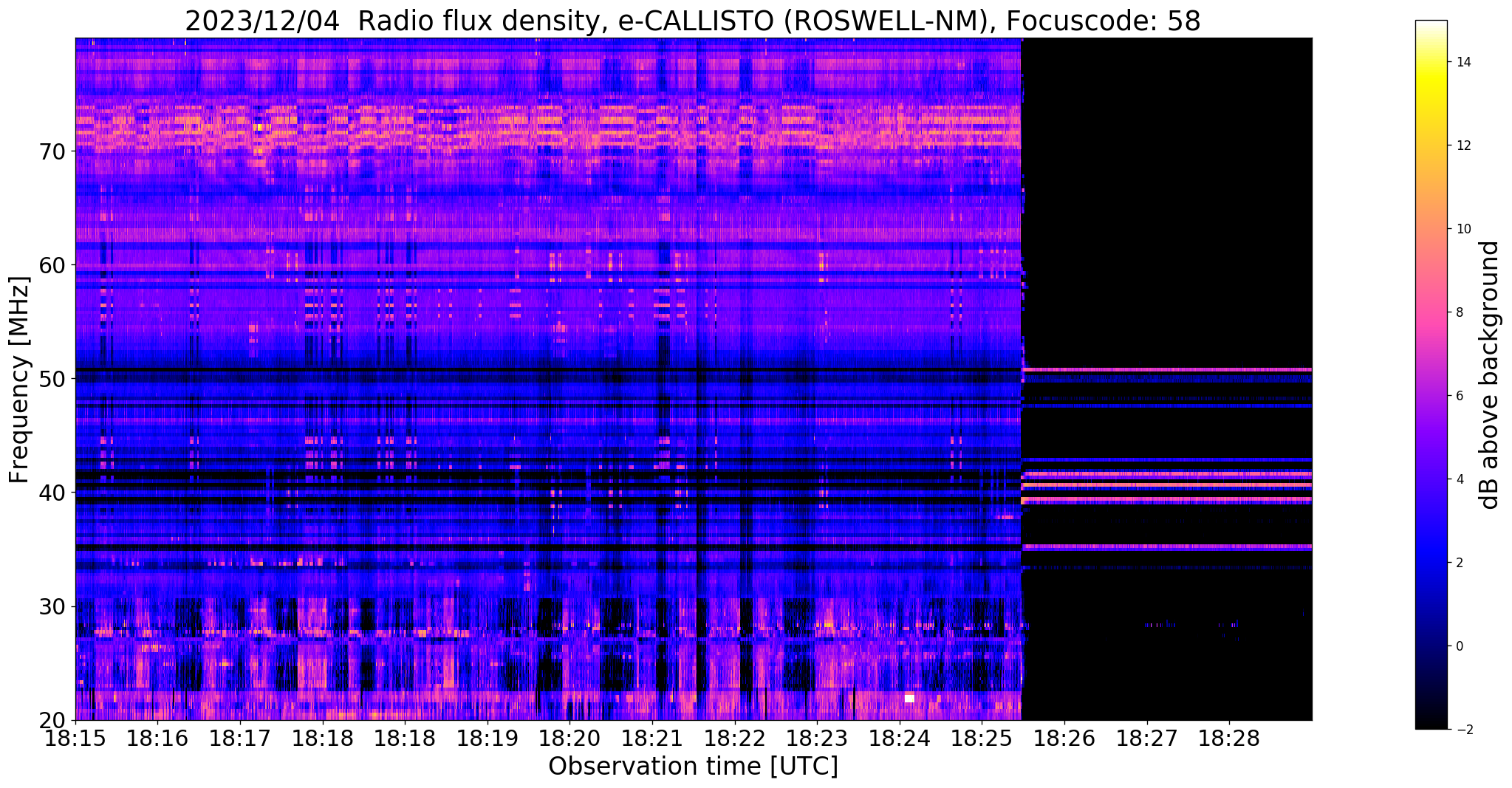Pick the 4 dB colorbar tick label
The height and width of the screenshot is (788, 1512).
click(x=1460, y=479)
